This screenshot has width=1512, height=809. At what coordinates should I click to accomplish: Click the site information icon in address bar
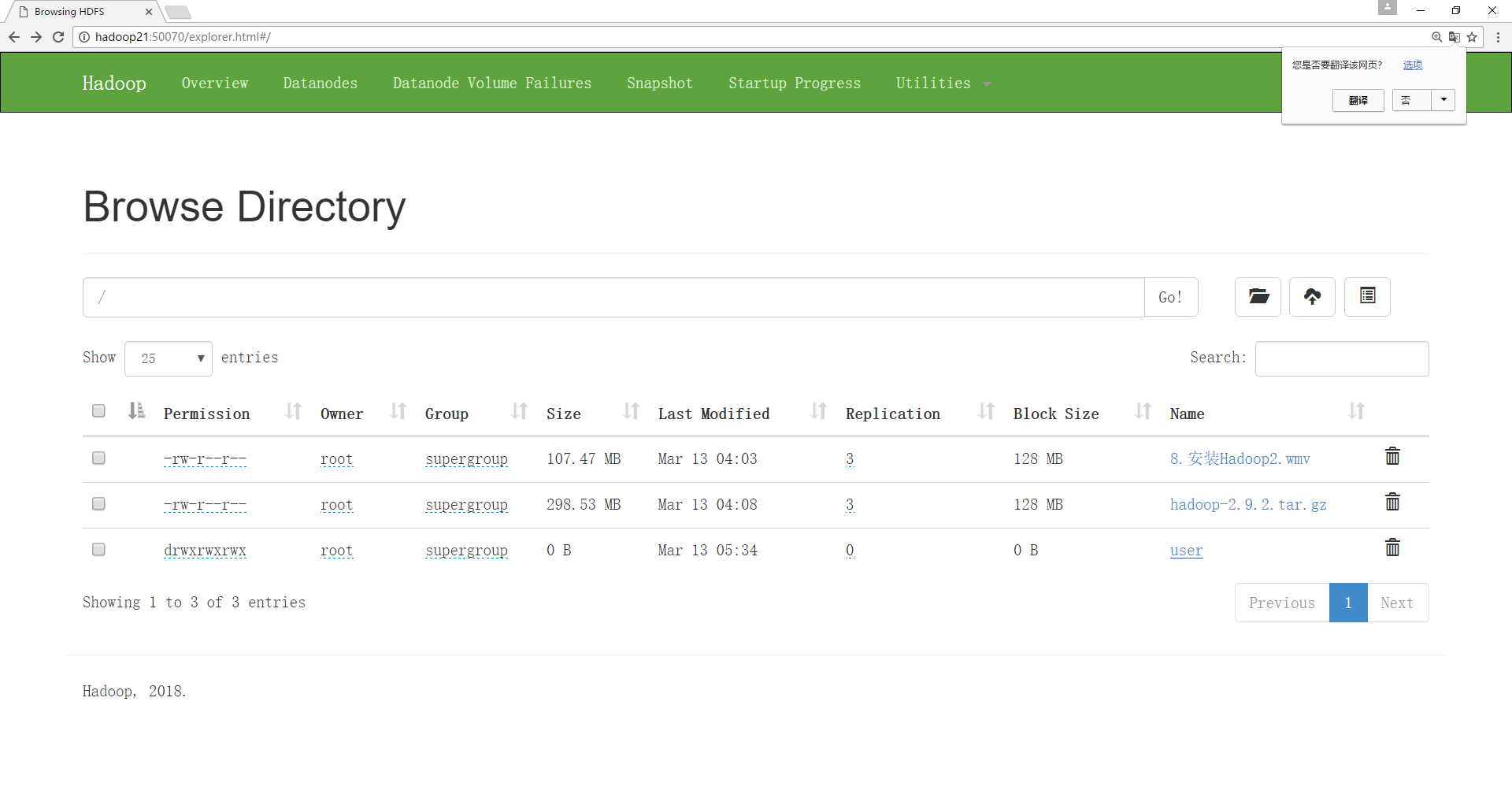84,37
